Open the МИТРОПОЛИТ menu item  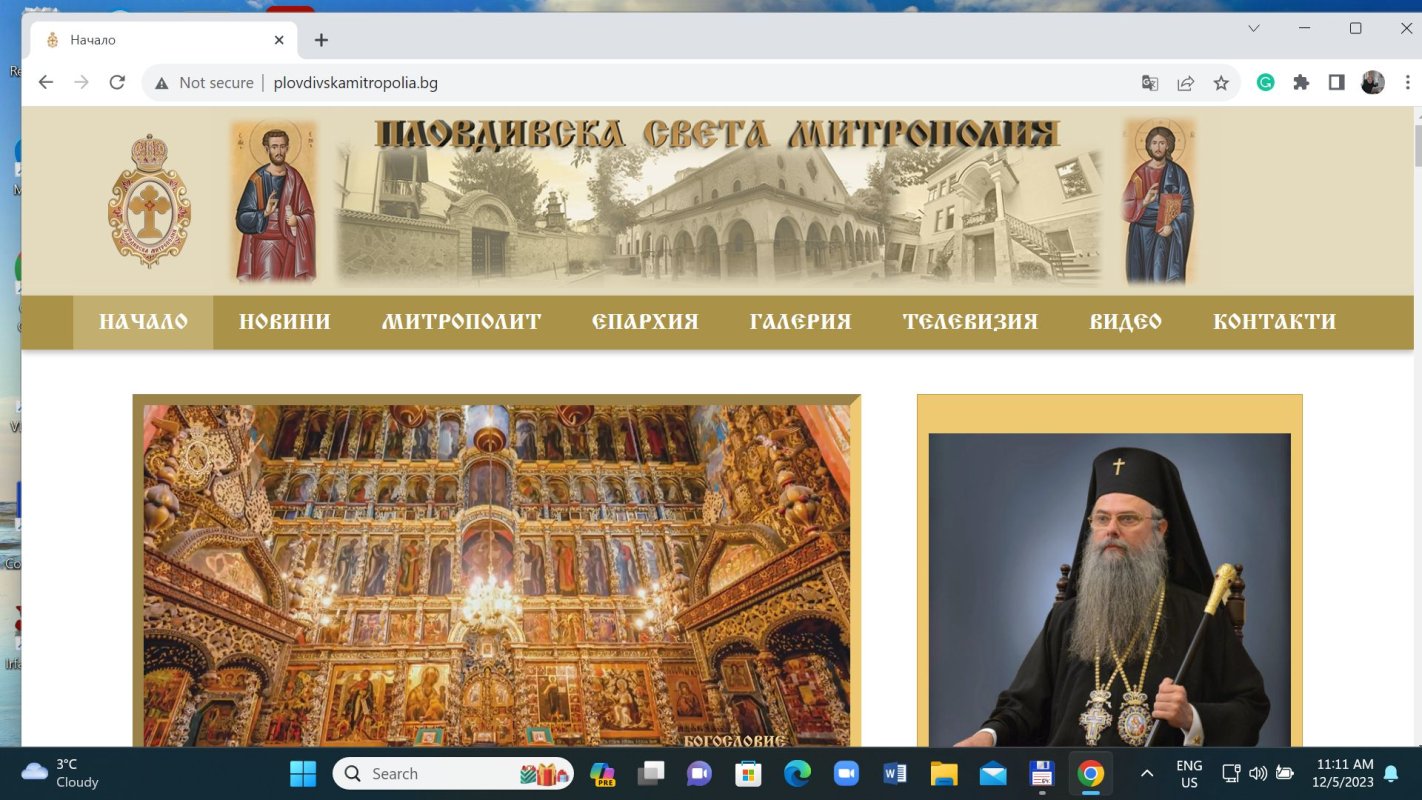coord(461,321)
